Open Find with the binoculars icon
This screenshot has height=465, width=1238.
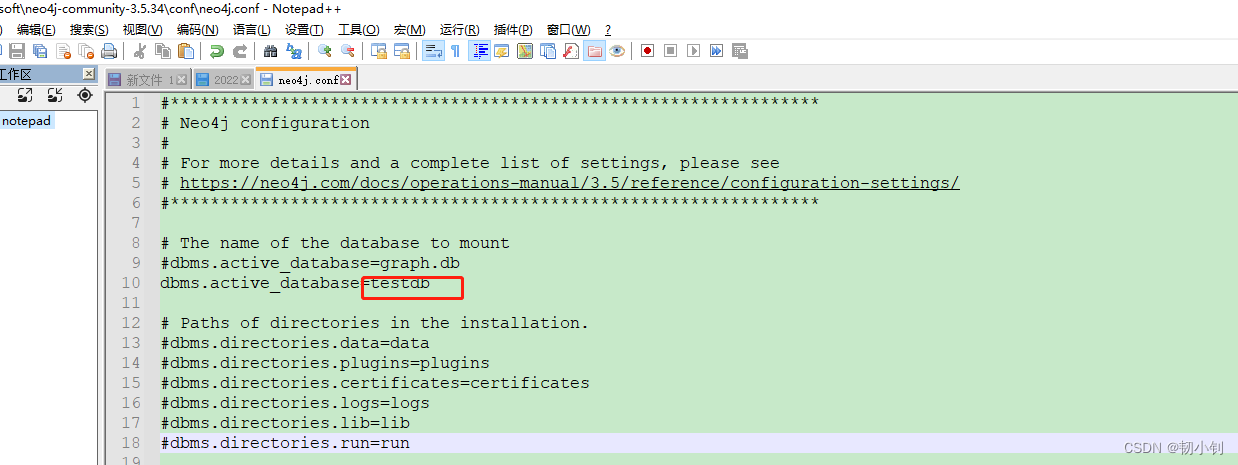pyautogui.click(x=271, y=50)
